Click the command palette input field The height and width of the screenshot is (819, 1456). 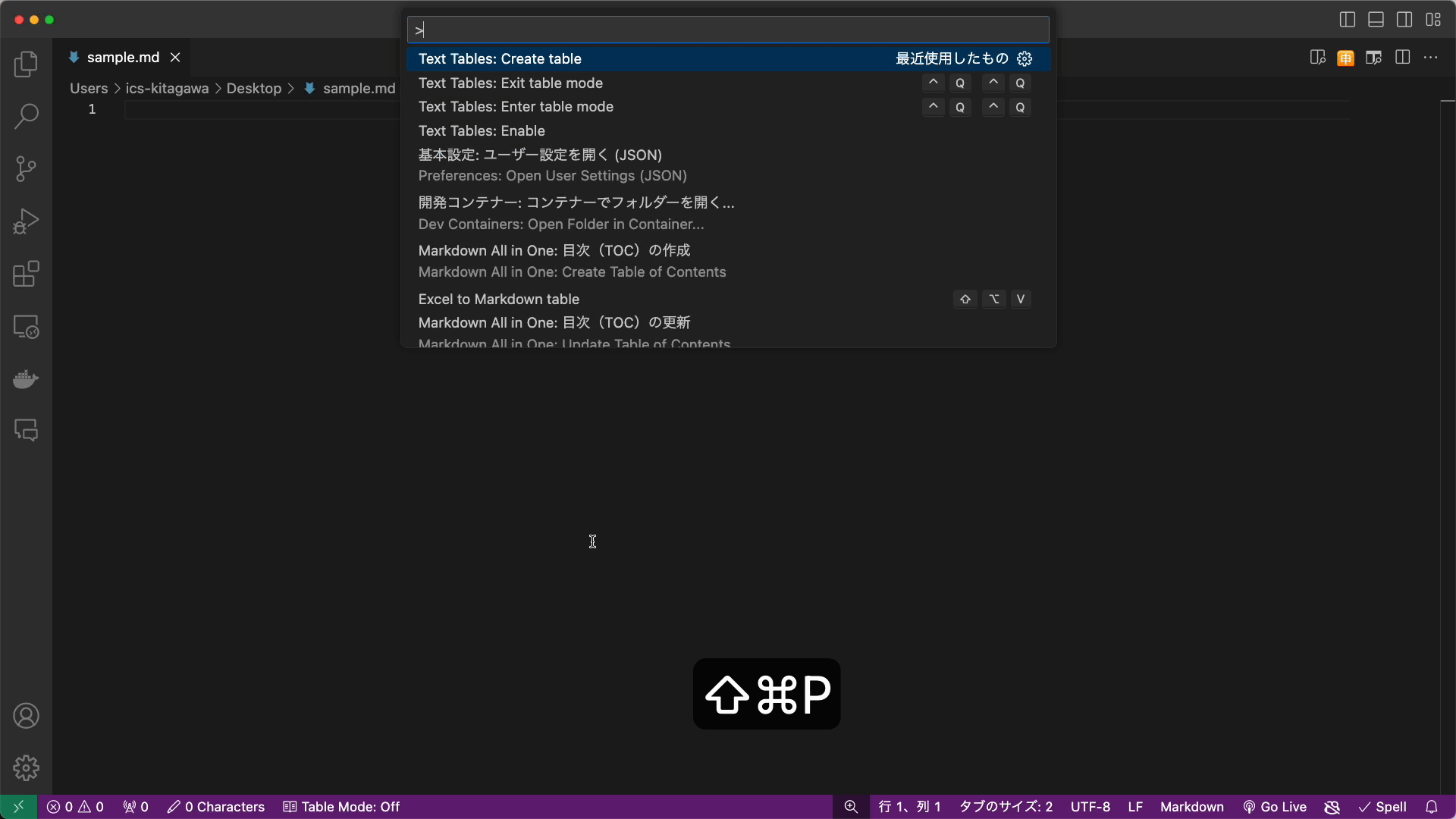pos(727,30)
